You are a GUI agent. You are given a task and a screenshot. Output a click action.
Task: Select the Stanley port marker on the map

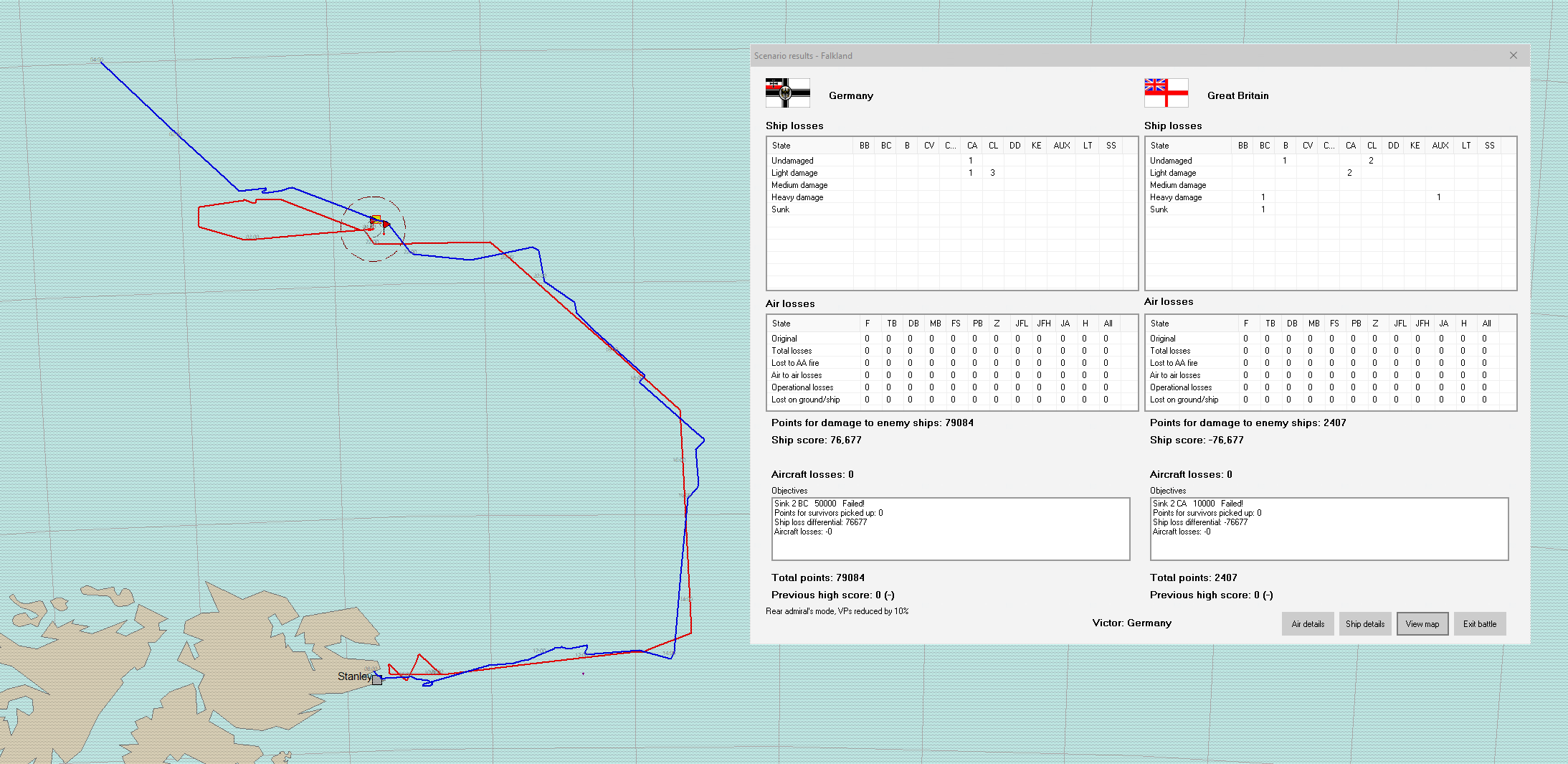(x=377, y=680)
